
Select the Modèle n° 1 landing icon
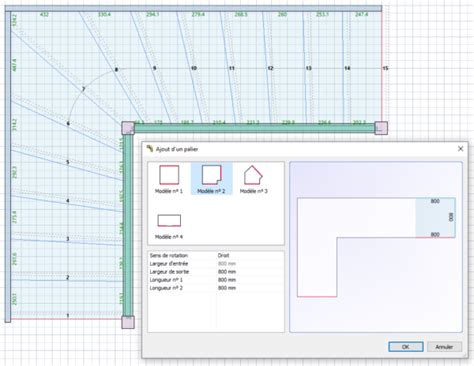coord(169,175)
